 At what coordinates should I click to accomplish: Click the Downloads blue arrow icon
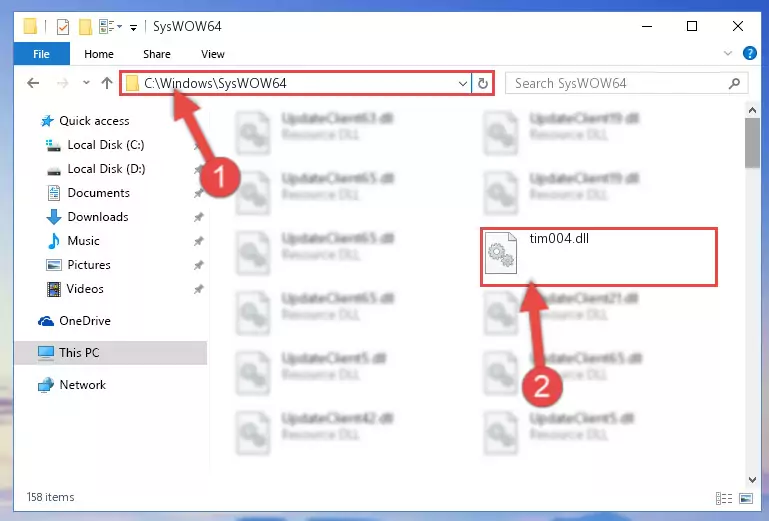pos(53,217)
